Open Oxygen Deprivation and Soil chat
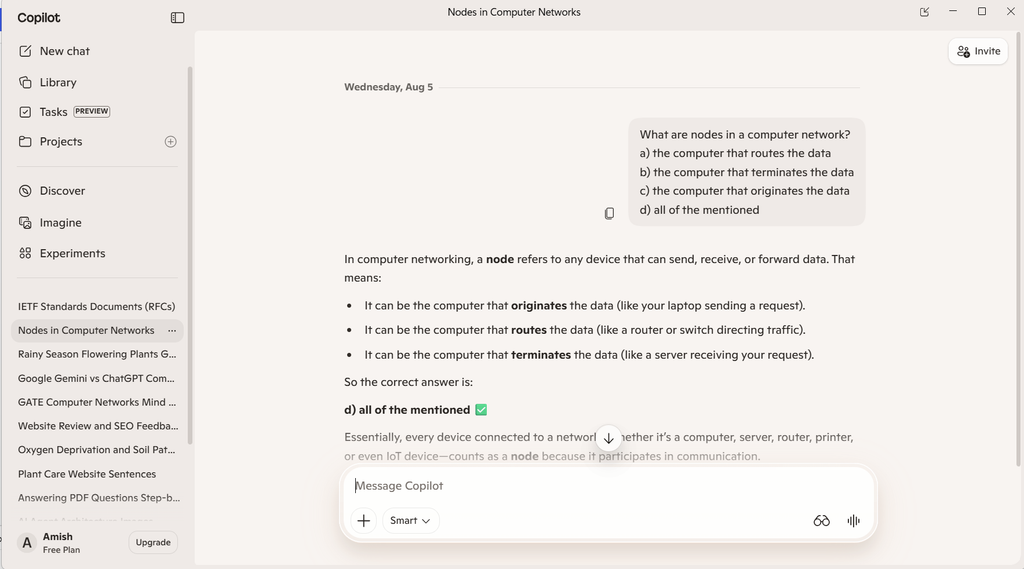This screenshot has height=569, width=1024. click(x=97, y=450)
